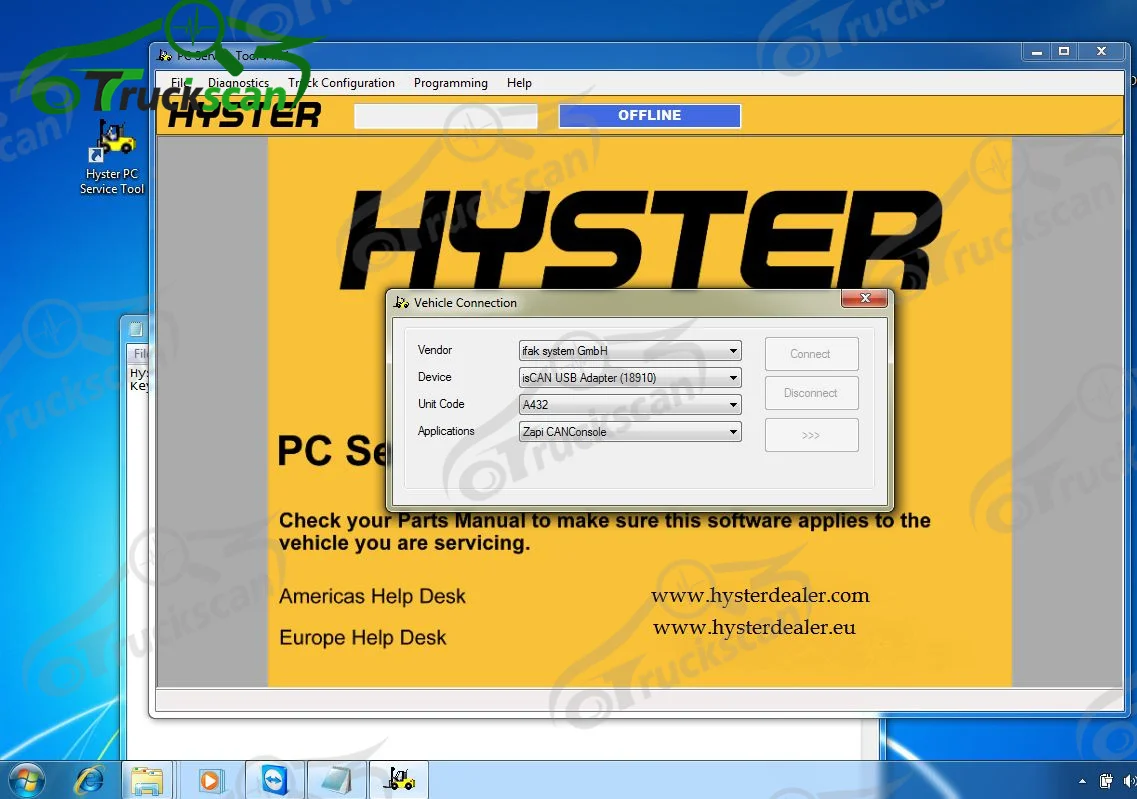Launch Internet Explorer from the taskbar

89,780
